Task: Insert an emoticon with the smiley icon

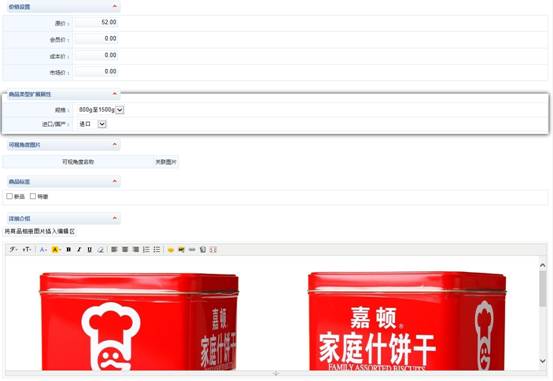Action: point(171,249)
